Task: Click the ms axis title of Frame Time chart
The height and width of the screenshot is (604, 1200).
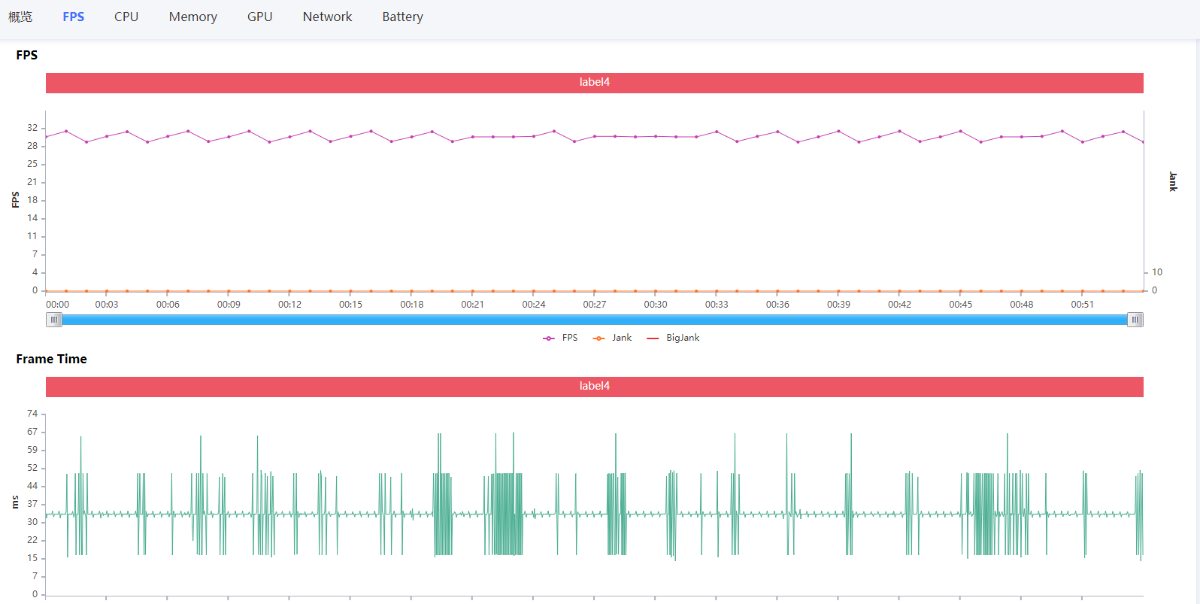Action: [15, 503]
